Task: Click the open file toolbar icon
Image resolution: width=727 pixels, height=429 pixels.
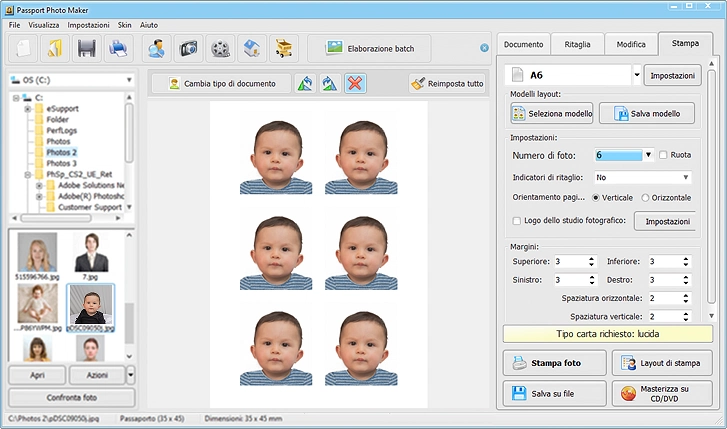Action: [x=55, y=48]
